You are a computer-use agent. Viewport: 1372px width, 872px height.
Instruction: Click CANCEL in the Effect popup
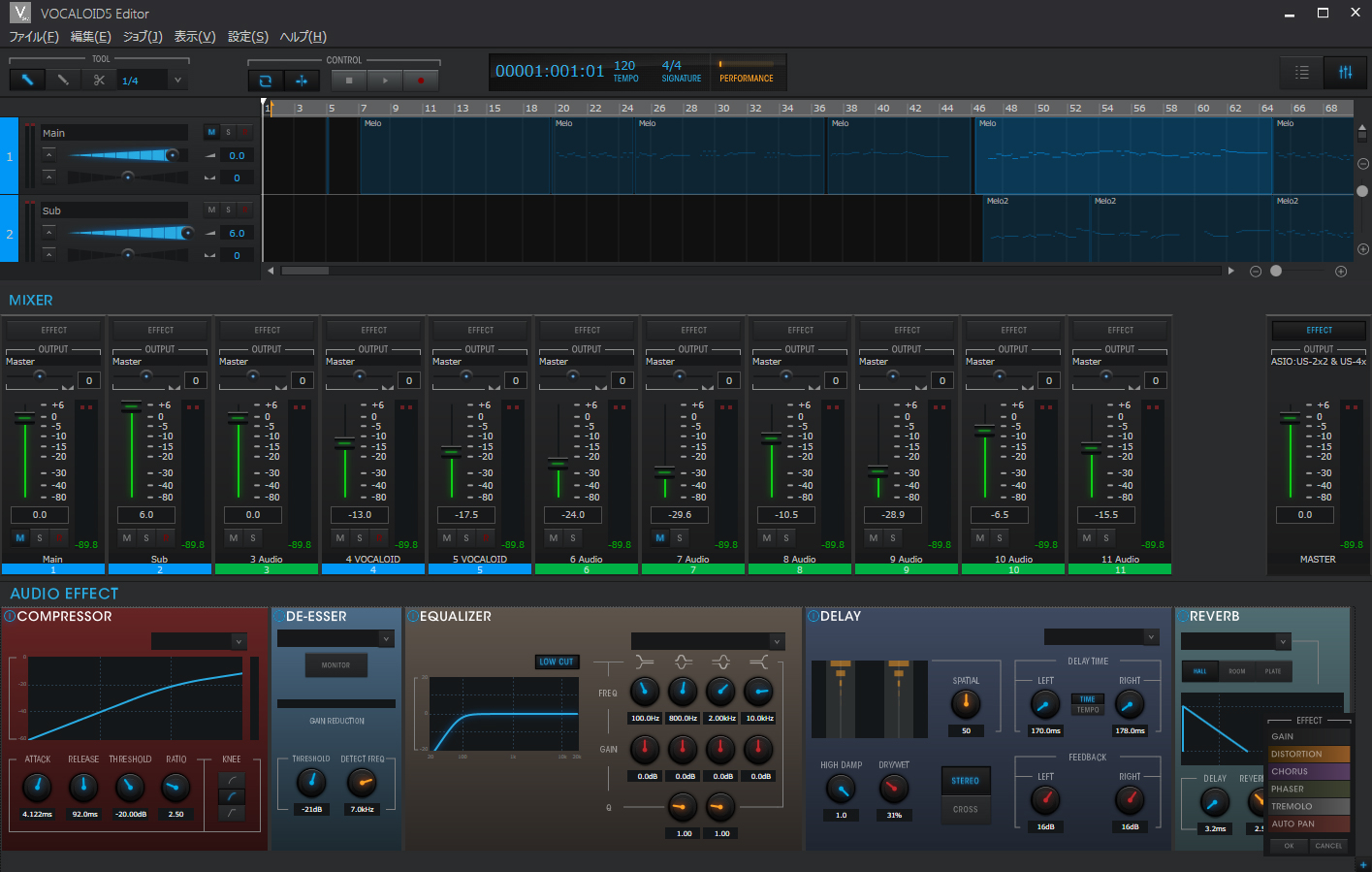(x=1328, y=846)
